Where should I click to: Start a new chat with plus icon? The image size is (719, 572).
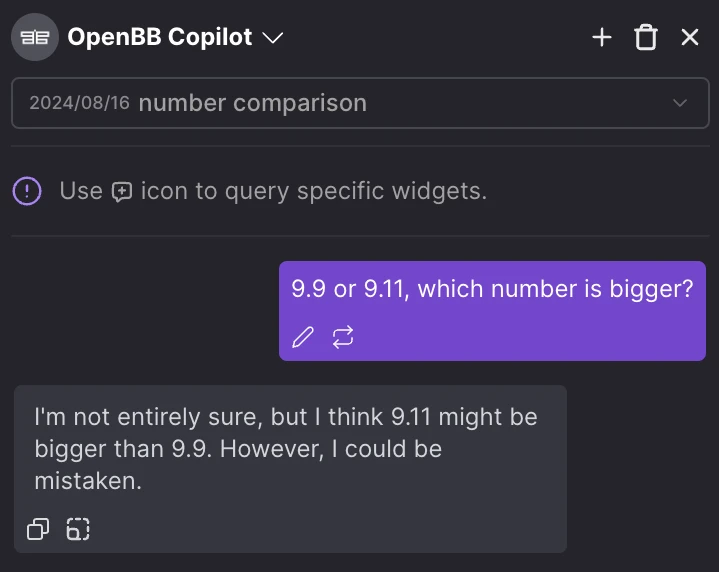(x=602, y=38)
